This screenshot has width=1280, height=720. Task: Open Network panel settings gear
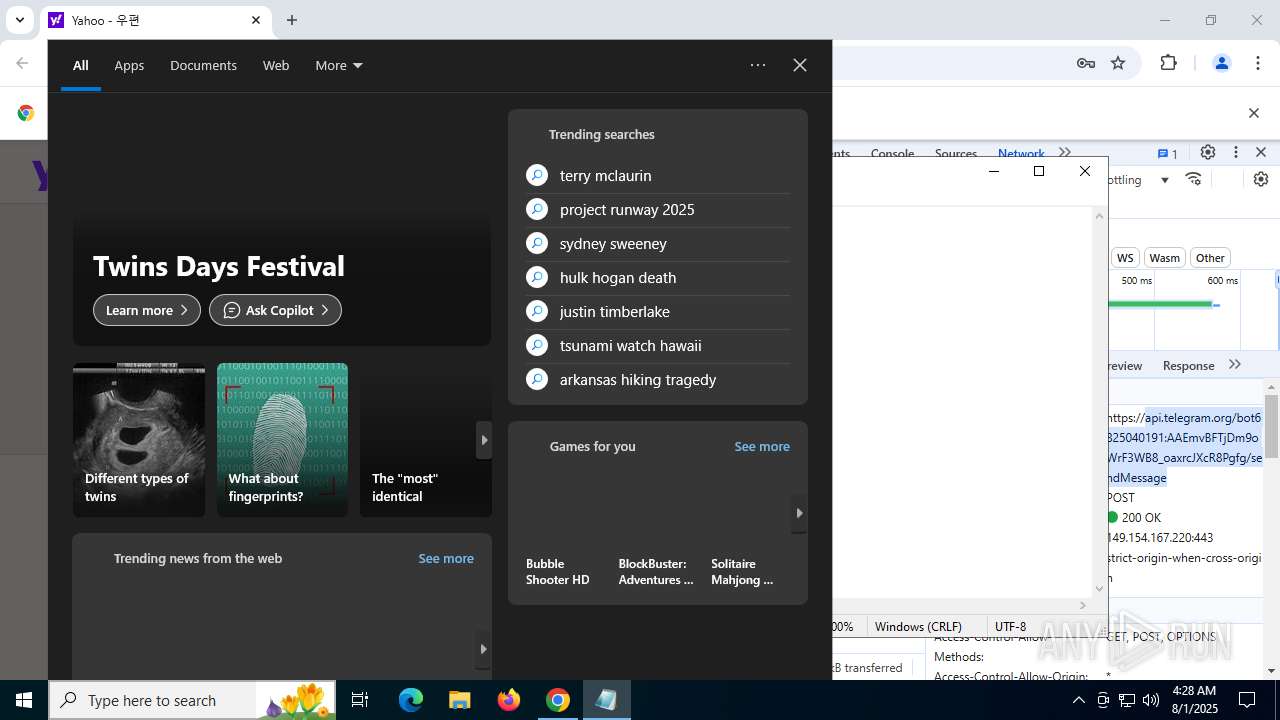(1261, 179)
